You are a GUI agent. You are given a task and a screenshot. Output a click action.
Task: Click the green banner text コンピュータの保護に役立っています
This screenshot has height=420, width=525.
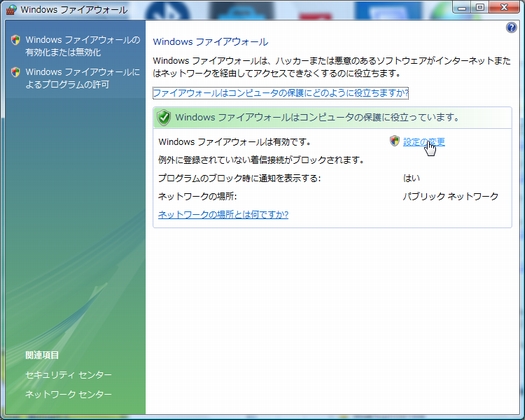(379, 118)
